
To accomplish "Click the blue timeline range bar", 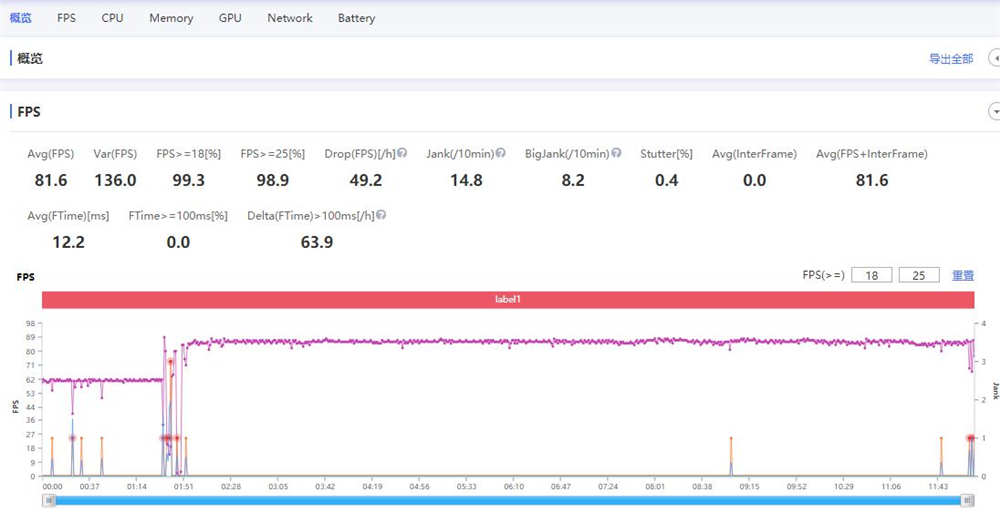I will (508, 501).
